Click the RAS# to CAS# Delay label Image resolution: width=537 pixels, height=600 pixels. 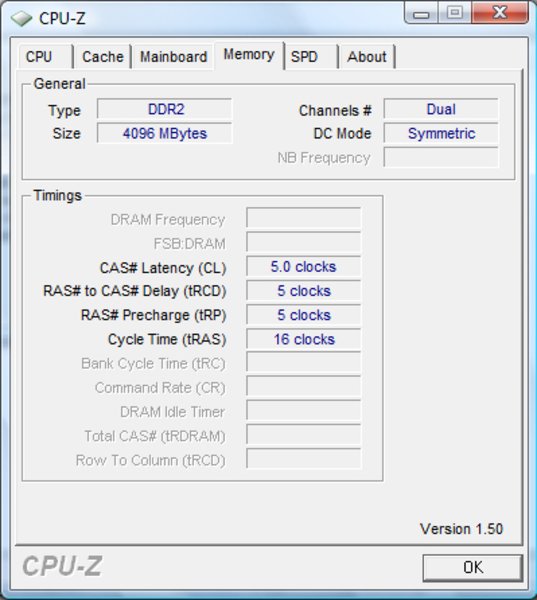[x=135, y=291]
